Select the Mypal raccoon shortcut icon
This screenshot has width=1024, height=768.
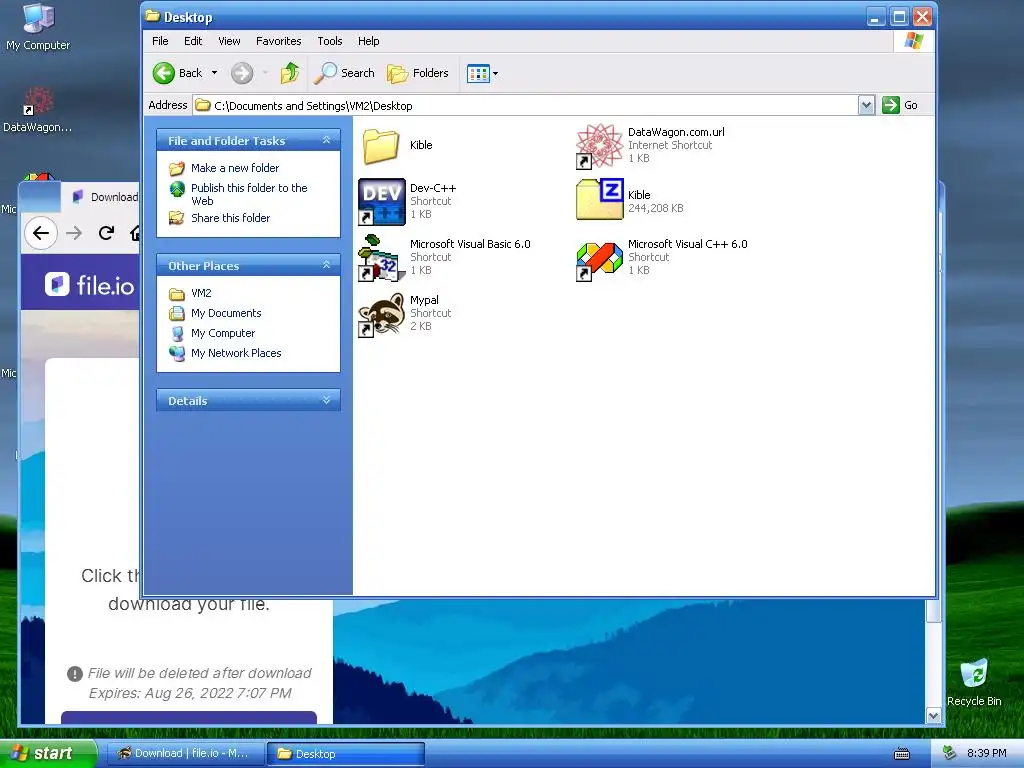(x=382, y=315)
